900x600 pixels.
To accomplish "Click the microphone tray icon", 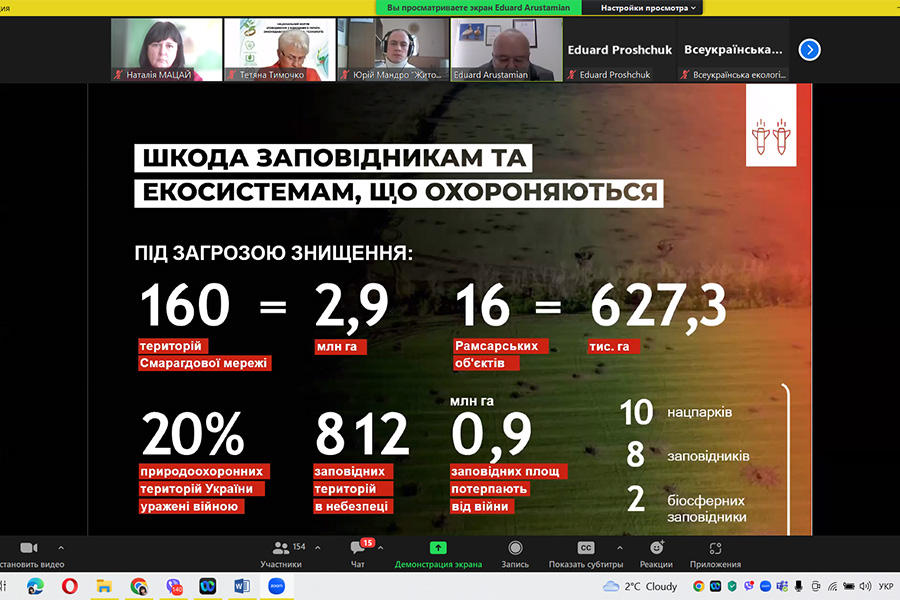I will 798,586.
